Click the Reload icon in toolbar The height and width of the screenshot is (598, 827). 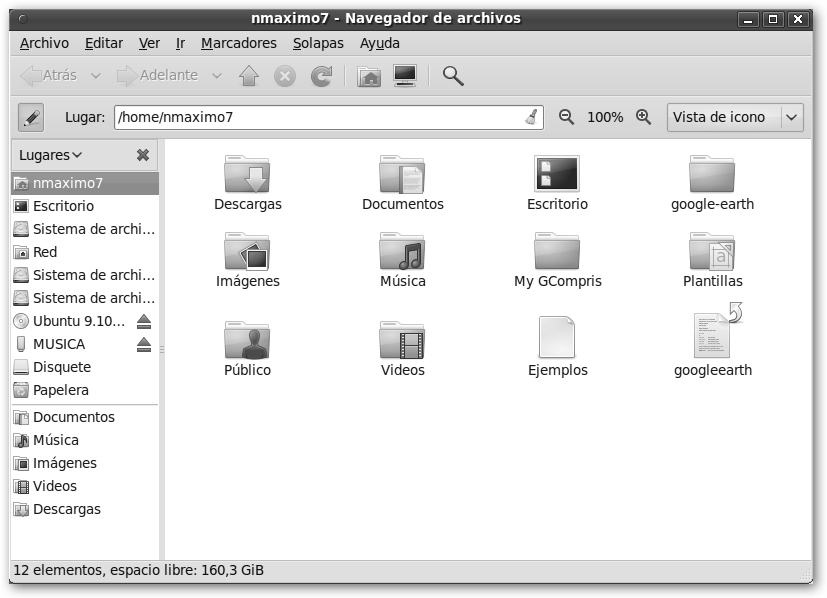click(x=321, y=76)
